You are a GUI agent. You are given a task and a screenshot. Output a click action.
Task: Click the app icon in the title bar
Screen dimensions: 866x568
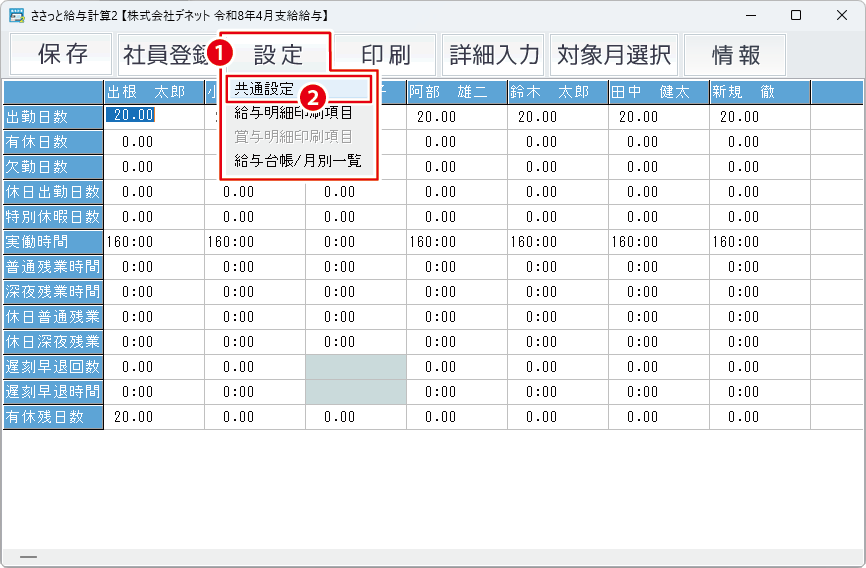[17, 15]
